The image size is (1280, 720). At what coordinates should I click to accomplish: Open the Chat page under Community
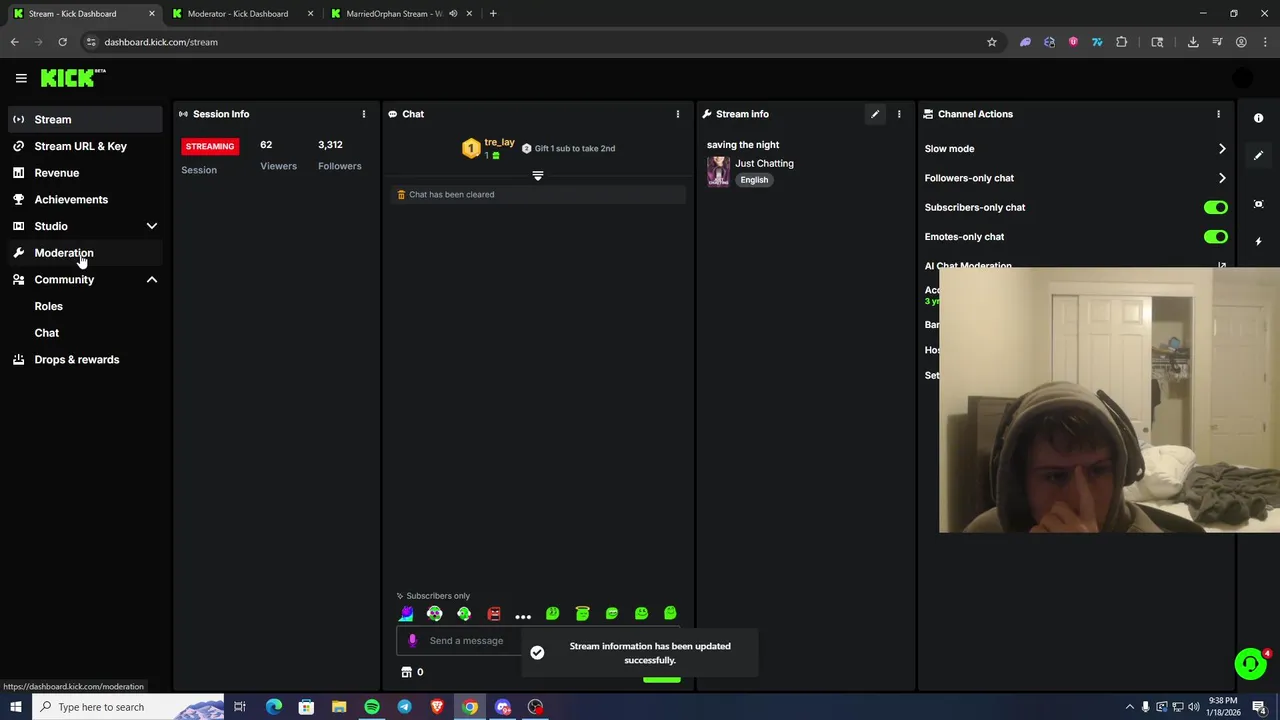(46, 333)
